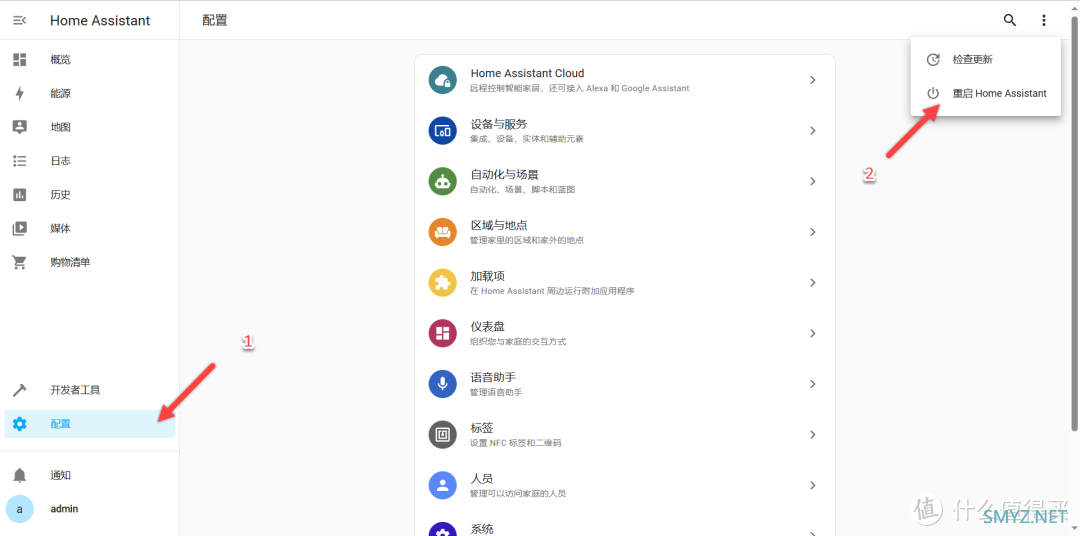Image resolution: width=1080 pixels, height=536 pixels.
Task: Click the 通知 bell icon
Action: click(19, 475)
